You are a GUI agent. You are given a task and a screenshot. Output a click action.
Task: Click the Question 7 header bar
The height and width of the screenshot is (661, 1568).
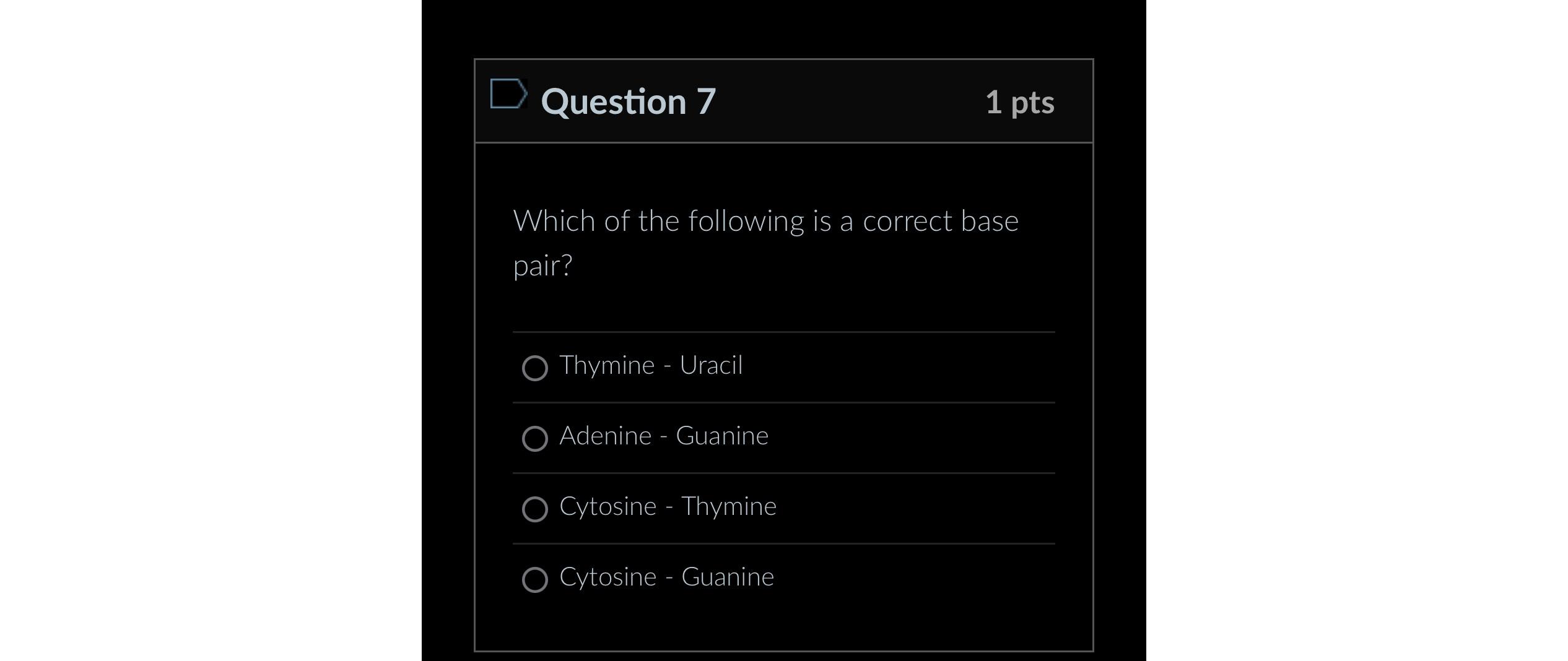[783, 100]
